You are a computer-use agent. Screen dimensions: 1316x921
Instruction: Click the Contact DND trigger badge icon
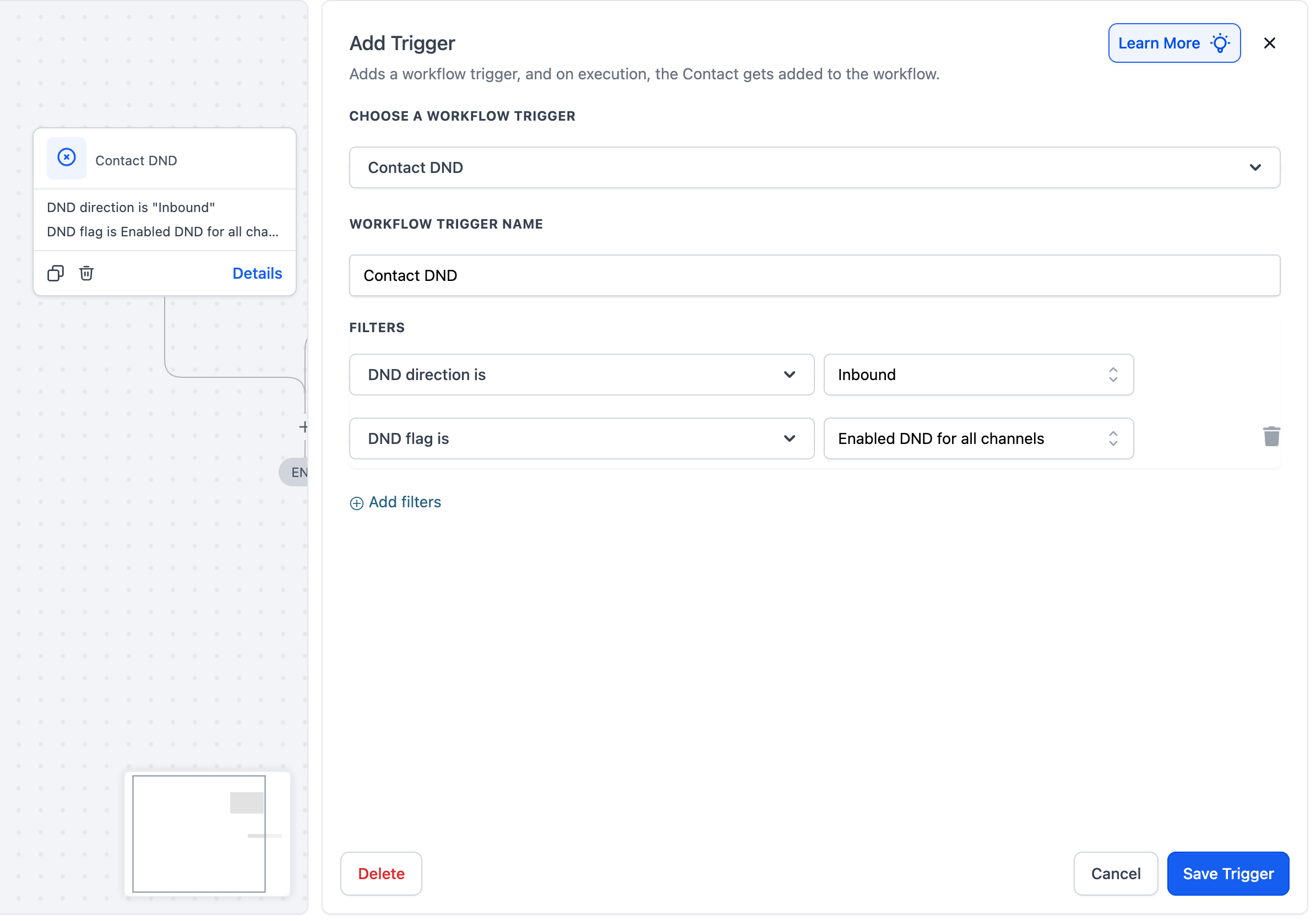coord(66,157)
